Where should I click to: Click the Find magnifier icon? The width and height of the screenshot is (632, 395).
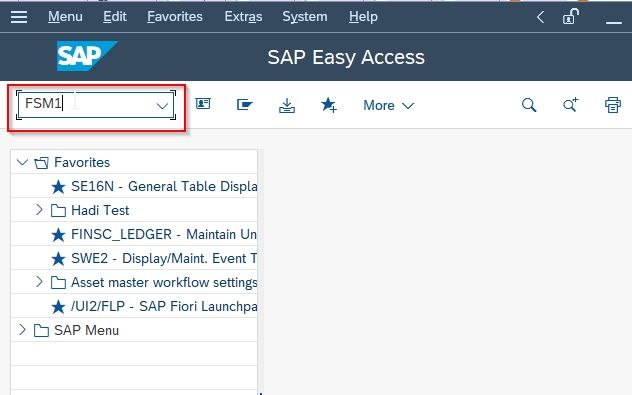point(529,105)
